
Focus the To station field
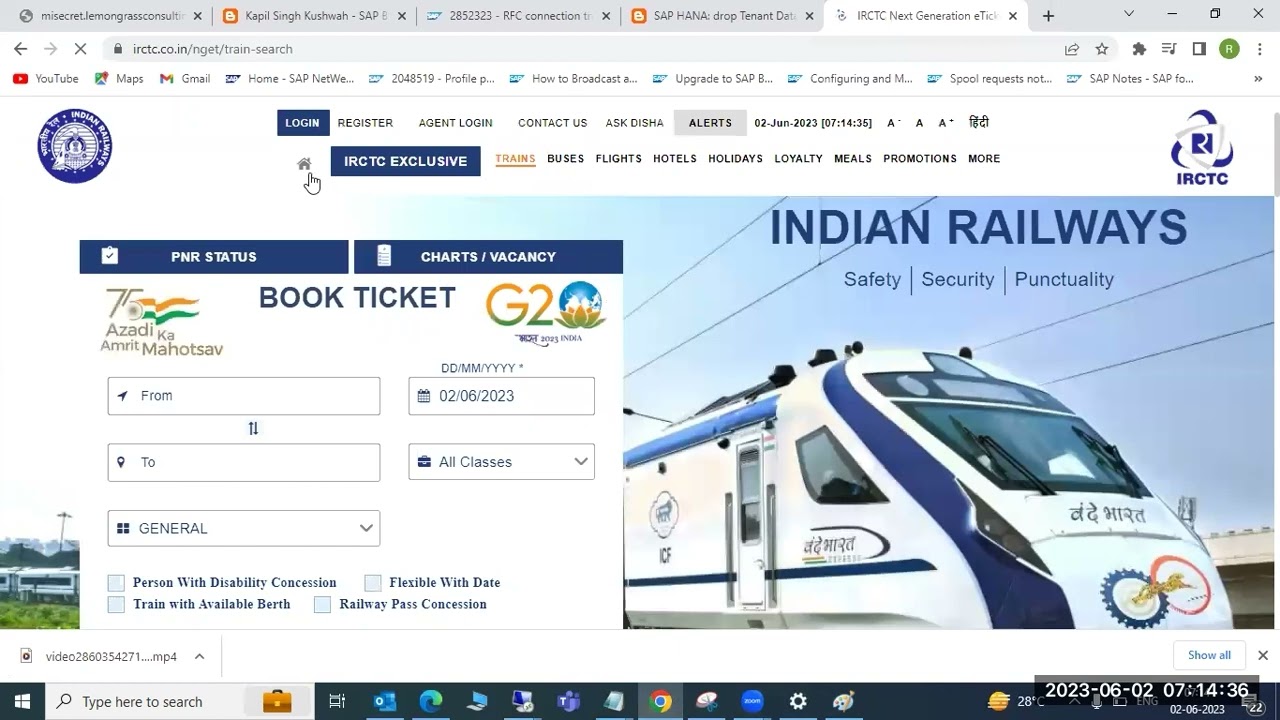pyautogui.click(x=244, y=462)
